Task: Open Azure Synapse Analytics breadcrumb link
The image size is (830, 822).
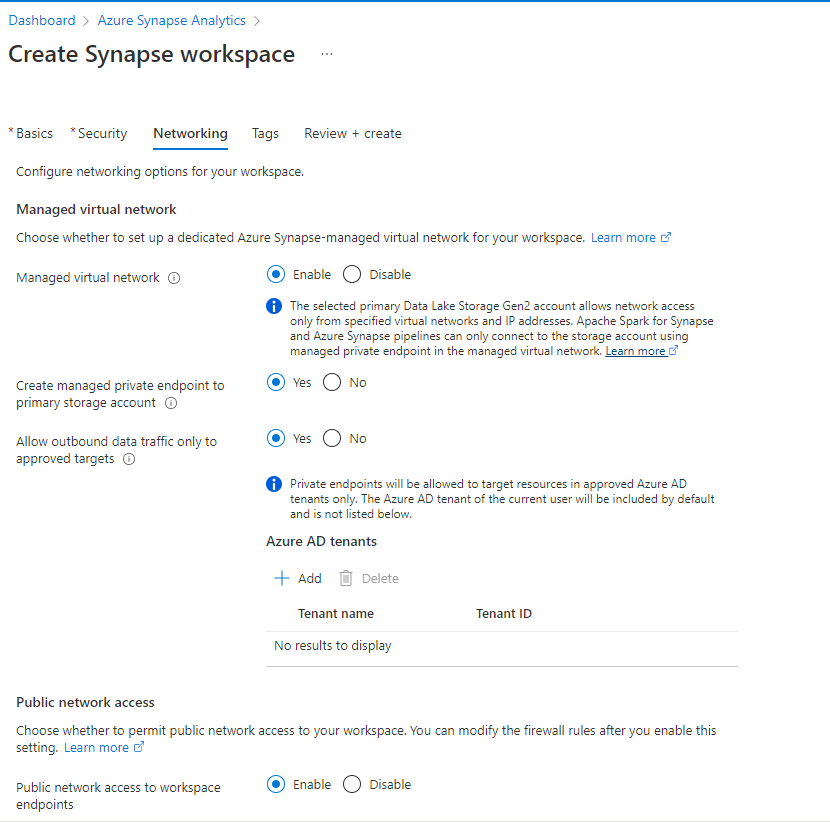Action: [x=172, y=21]
